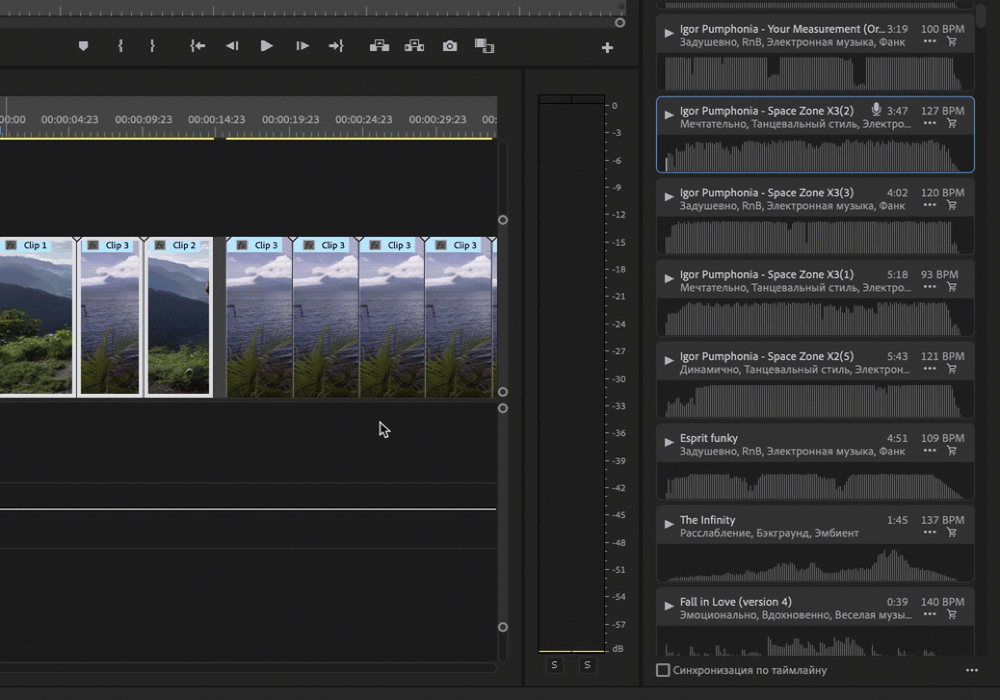Add Space Zone X3(2) to cart
1000x700 pixels.
(951, 123)
